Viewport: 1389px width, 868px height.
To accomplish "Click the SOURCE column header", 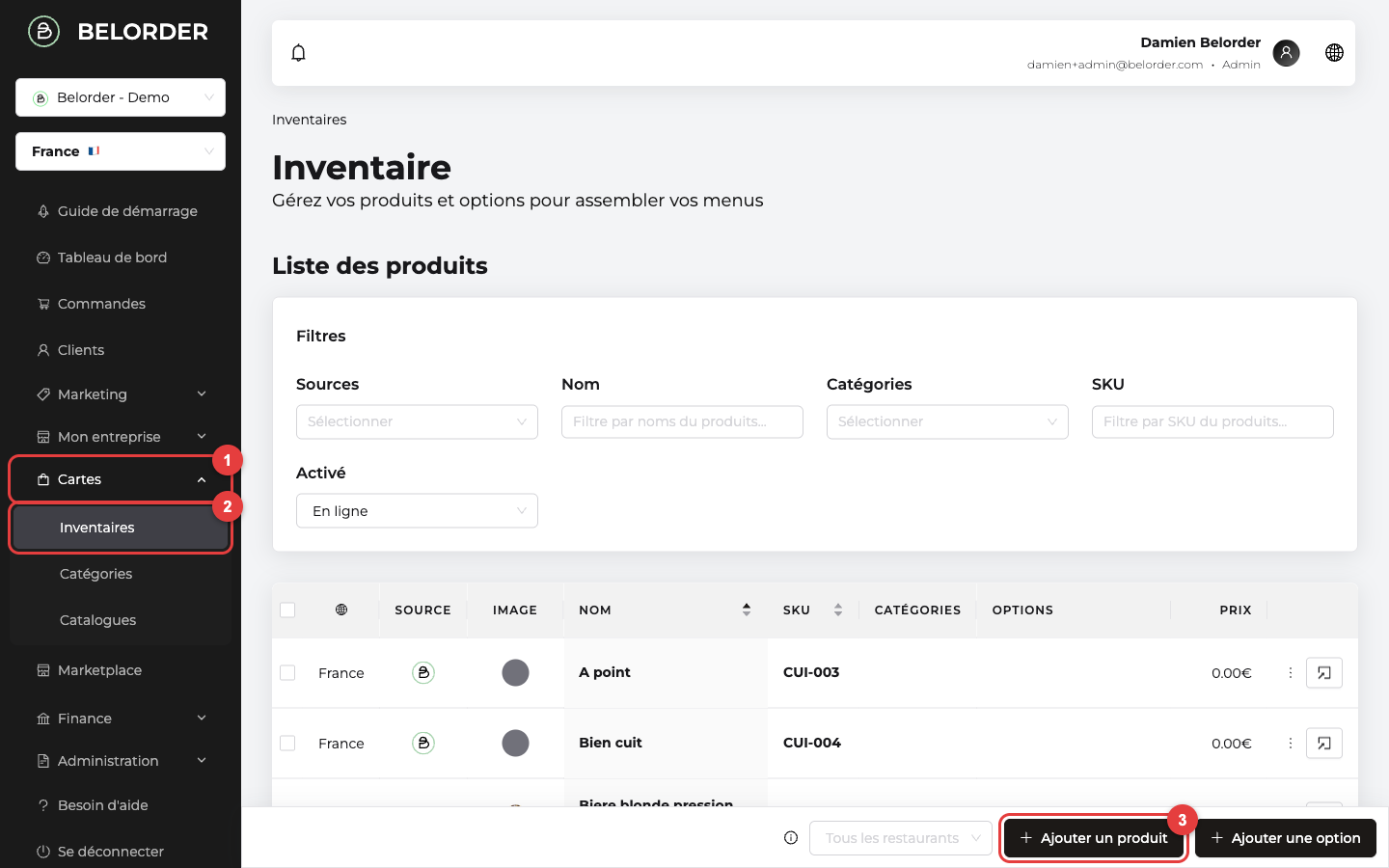I will coord(422,610).
